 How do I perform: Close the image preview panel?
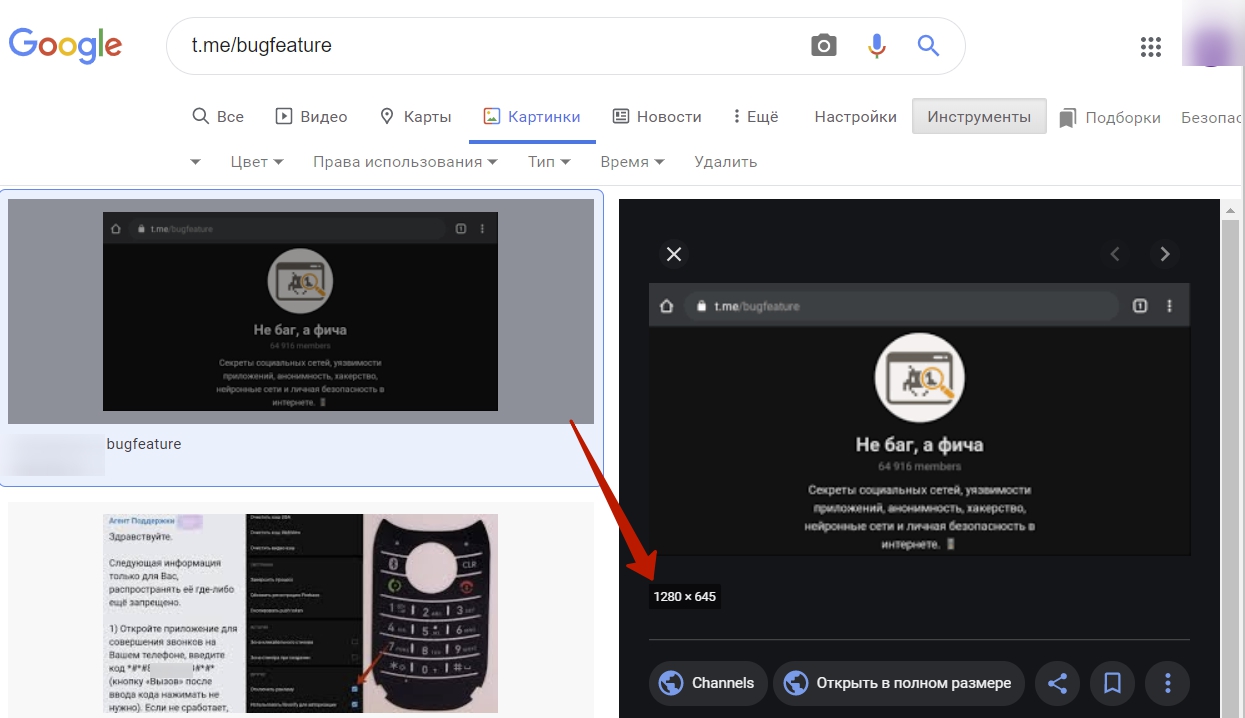coord(674,254)
